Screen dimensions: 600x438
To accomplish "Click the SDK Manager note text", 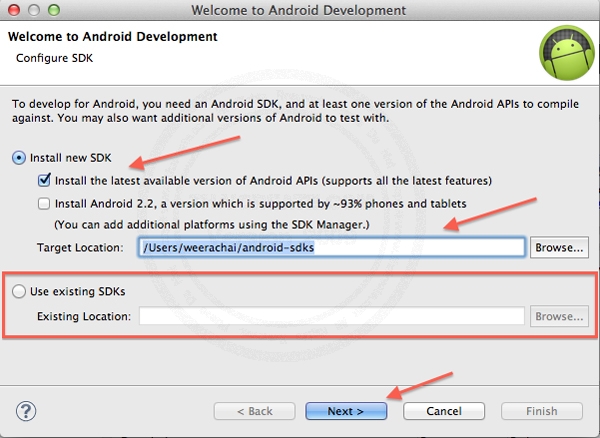I will pyautogui.click(x=212, y=225).
